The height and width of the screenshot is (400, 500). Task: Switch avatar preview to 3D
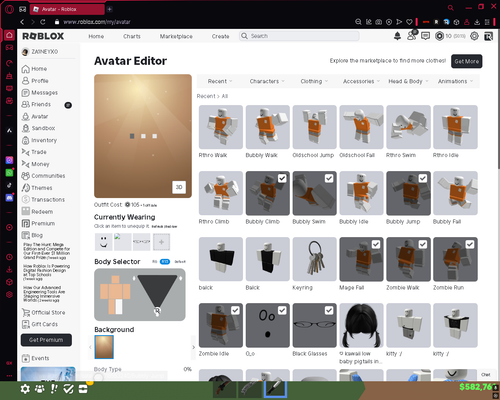(179, 187)
